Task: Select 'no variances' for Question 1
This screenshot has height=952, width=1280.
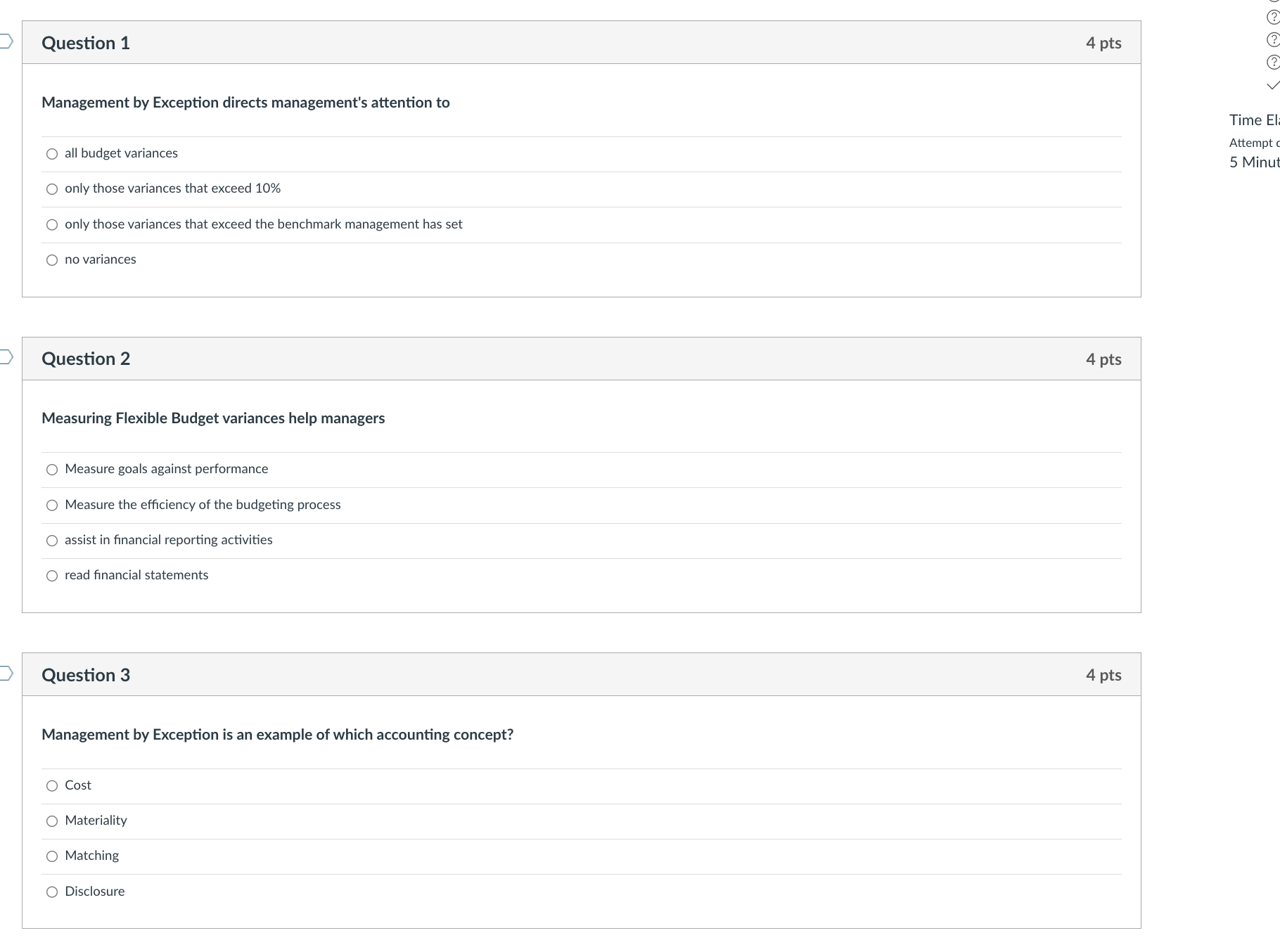Action: point(52,259)
